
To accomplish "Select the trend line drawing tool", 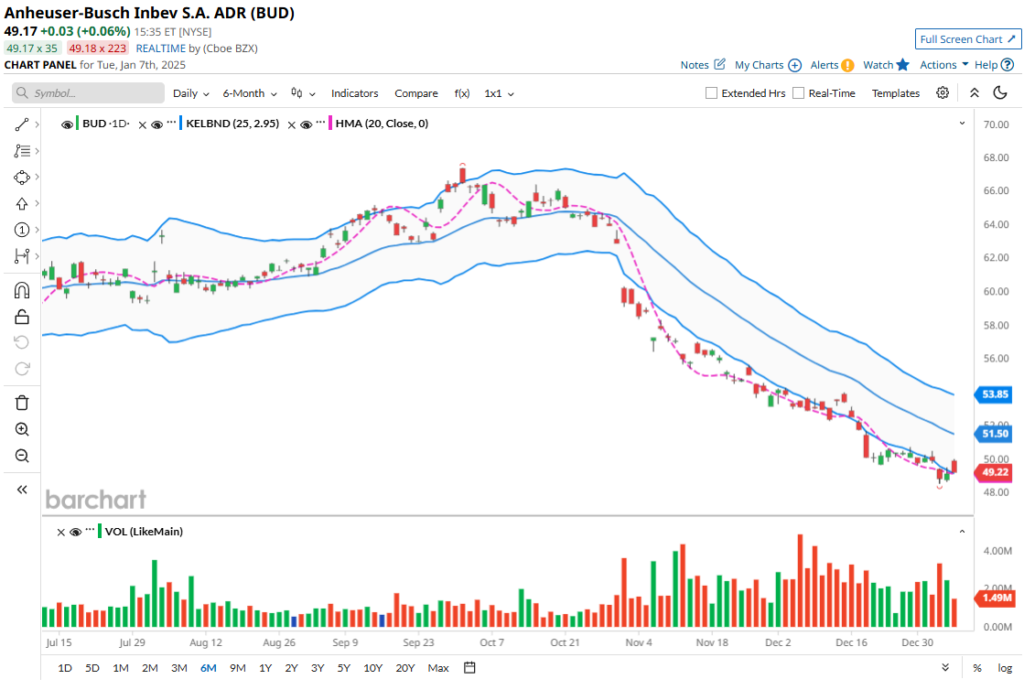I will coord(21,125).
